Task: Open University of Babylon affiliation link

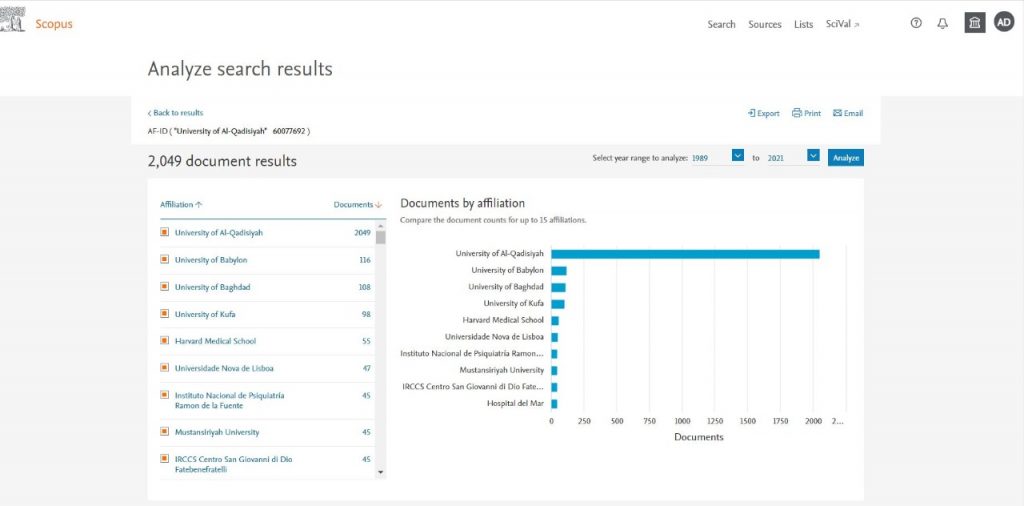Action: click(x=211, y=260)
